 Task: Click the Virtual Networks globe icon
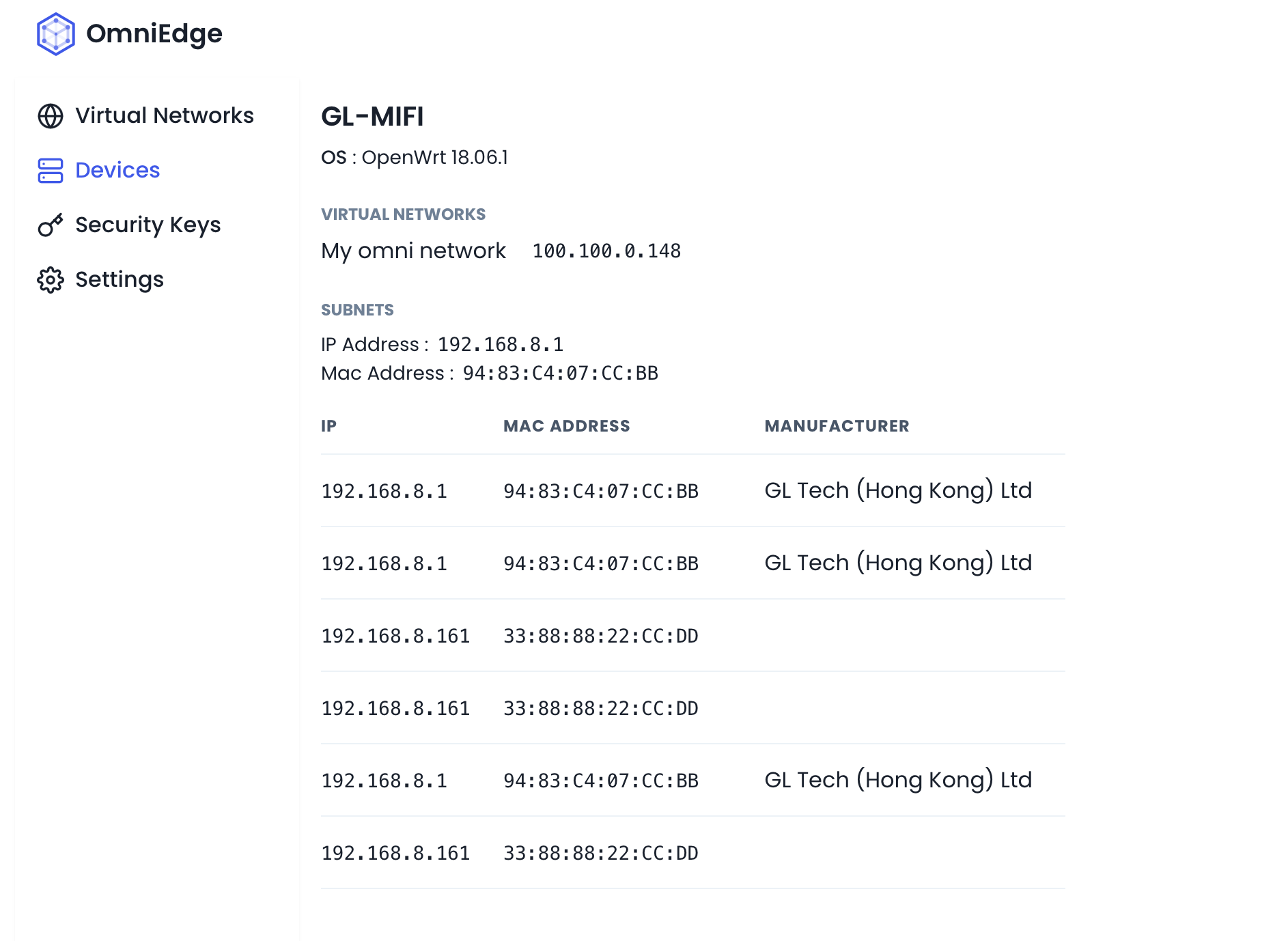(51, 116)
